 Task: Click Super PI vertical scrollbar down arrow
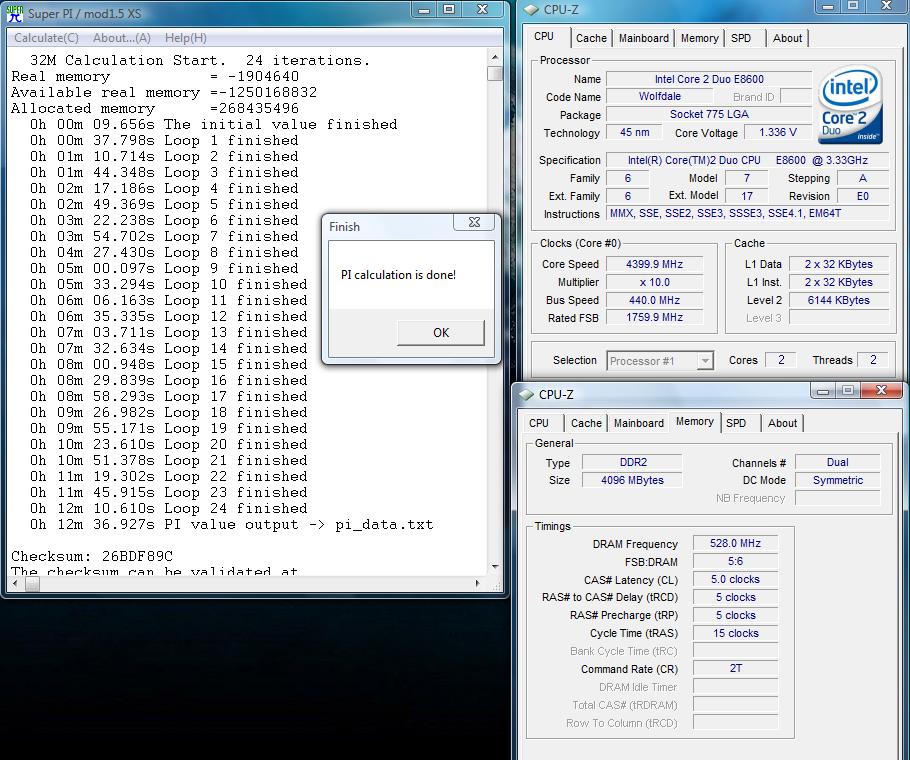(495, 566)
